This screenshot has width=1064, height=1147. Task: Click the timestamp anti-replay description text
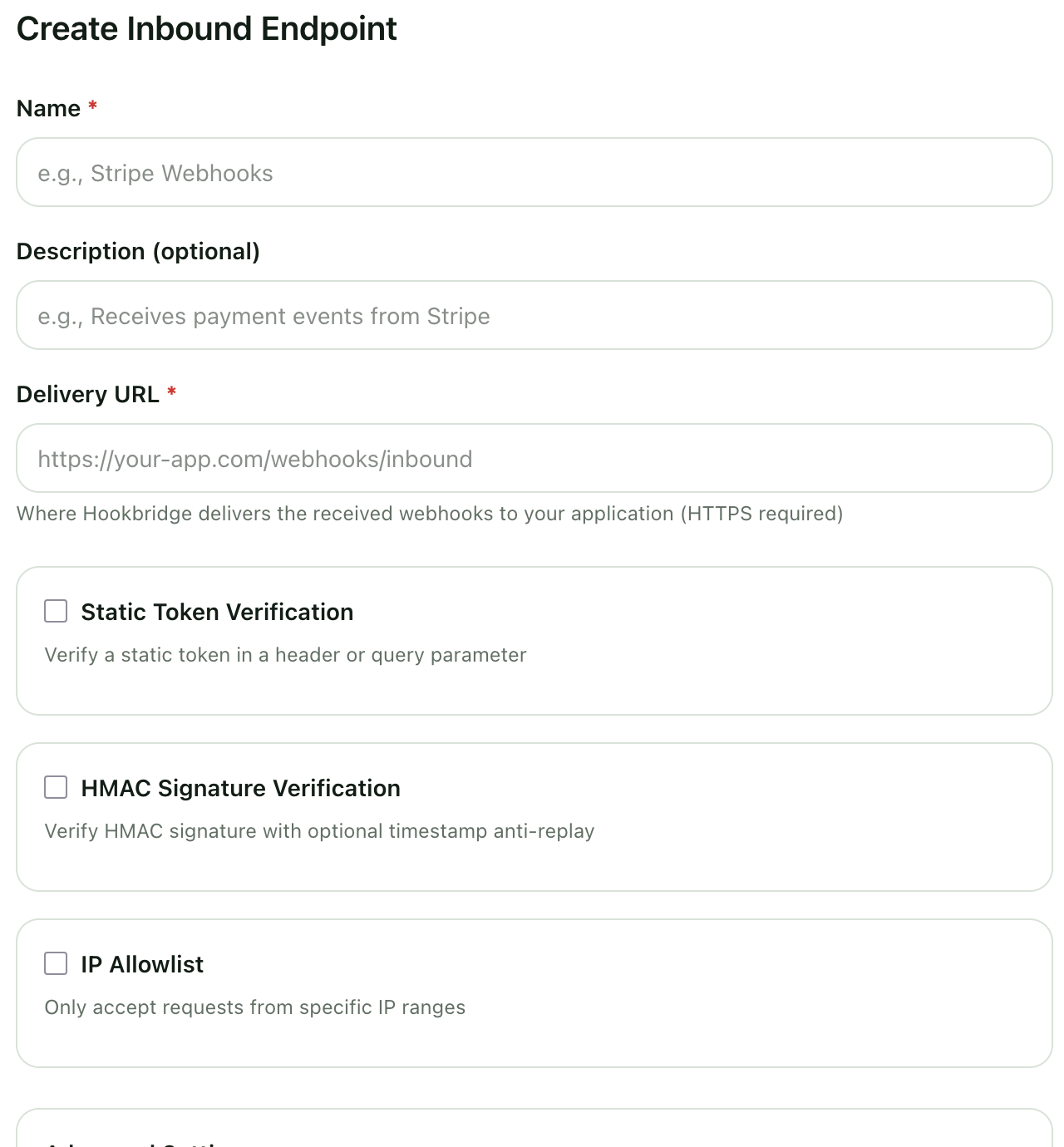click(319, 832)
